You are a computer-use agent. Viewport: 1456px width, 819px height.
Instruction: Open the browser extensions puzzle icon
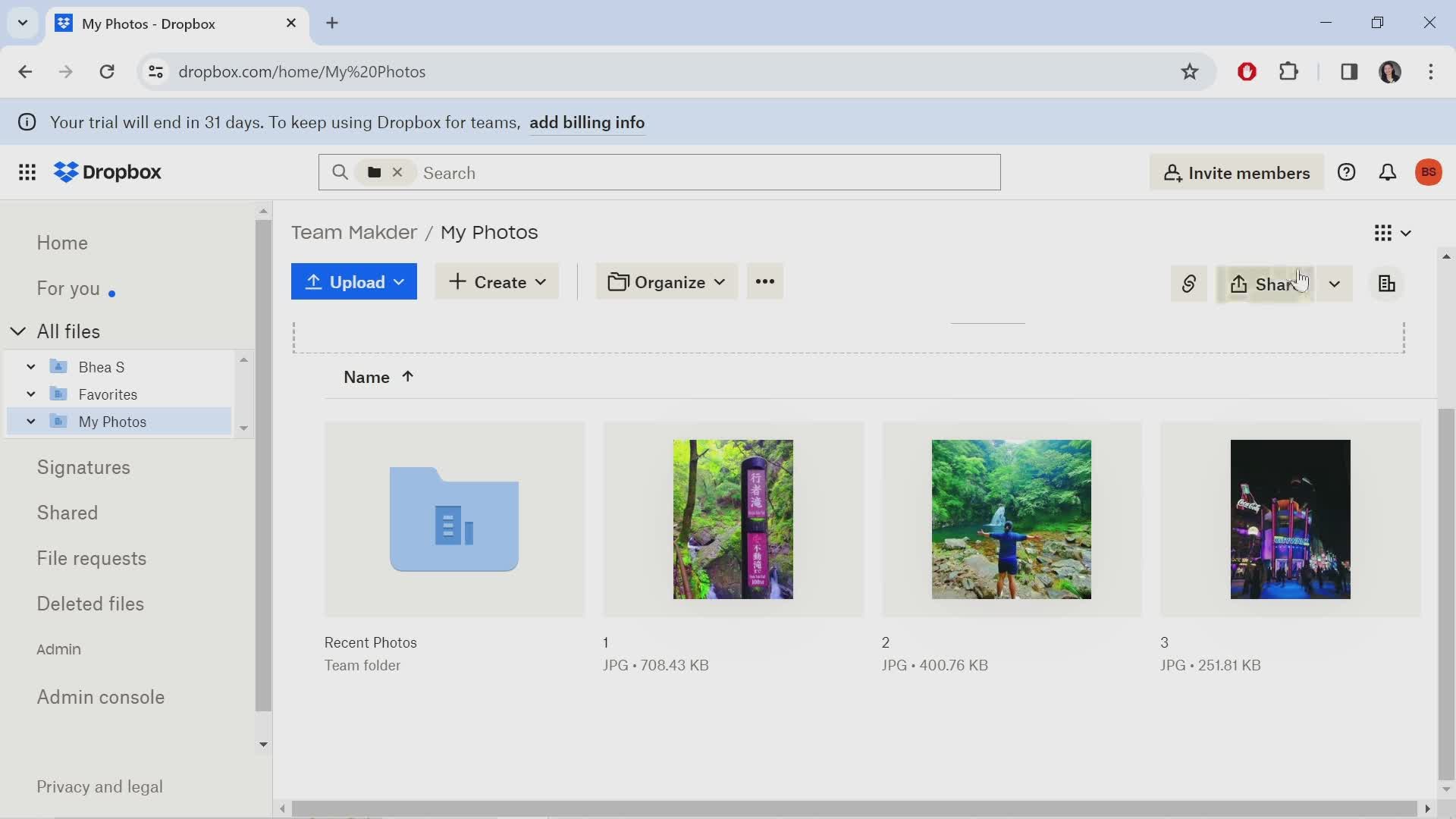tap(1289, 72)
